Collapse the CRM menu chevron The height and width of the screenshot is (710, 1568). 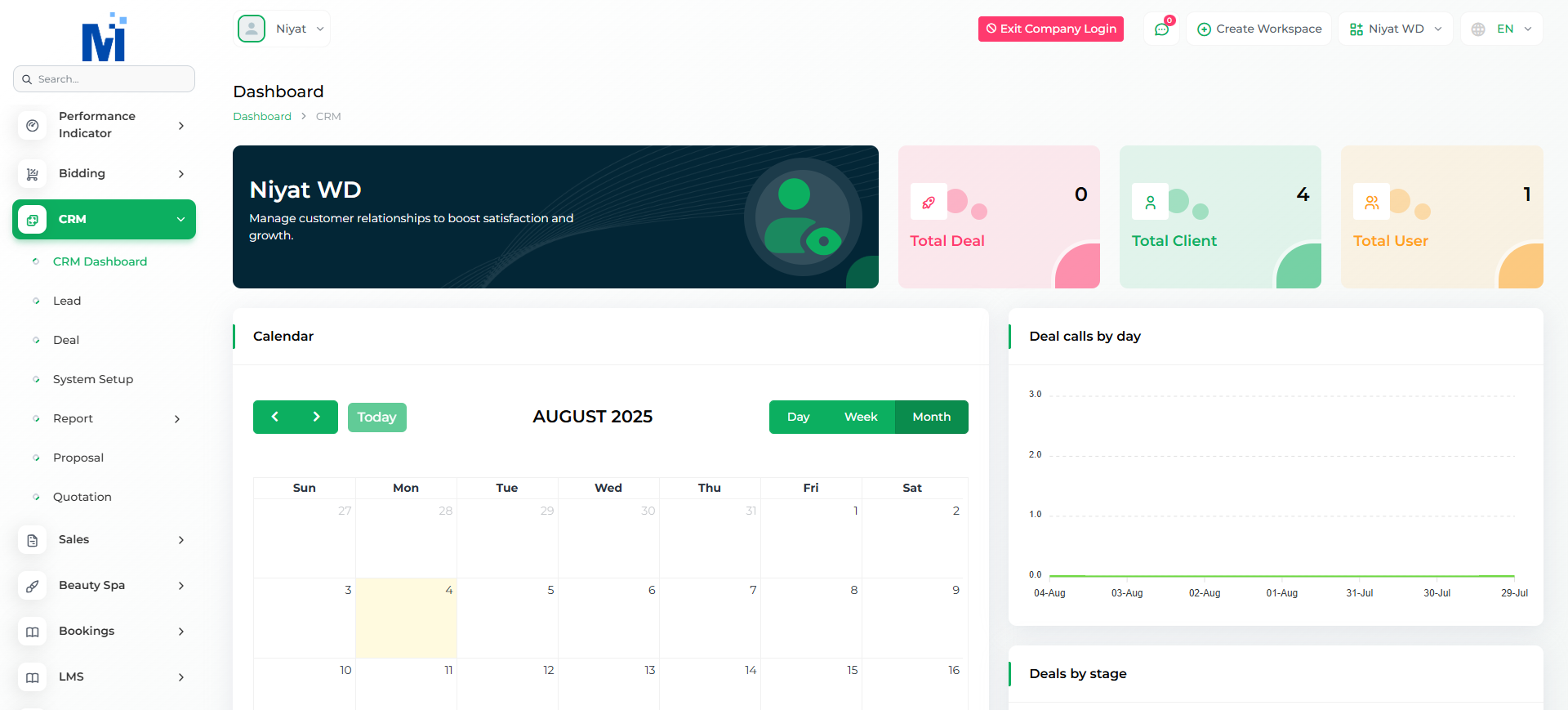tap(181, 220)
